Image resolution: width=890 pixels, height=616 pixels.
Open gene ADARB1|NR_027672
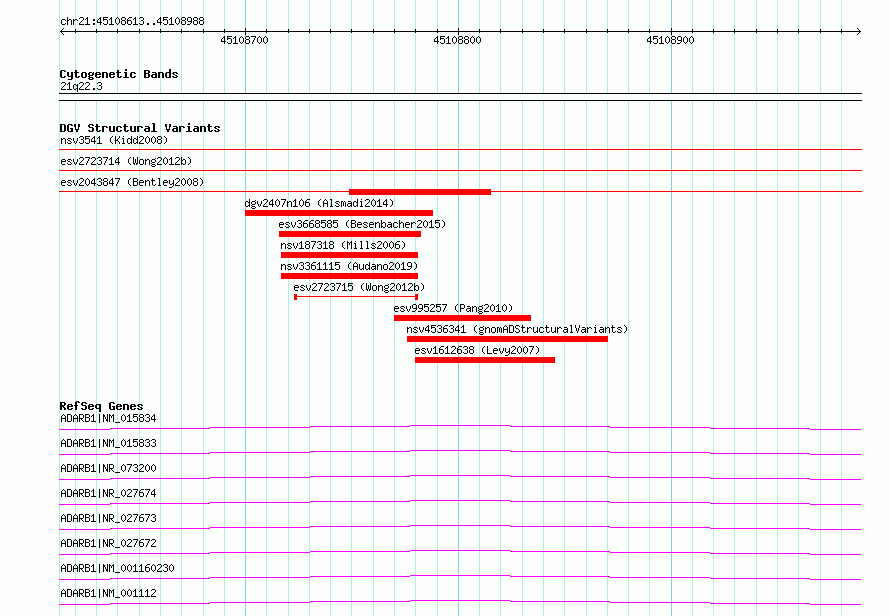pos(108,543)
